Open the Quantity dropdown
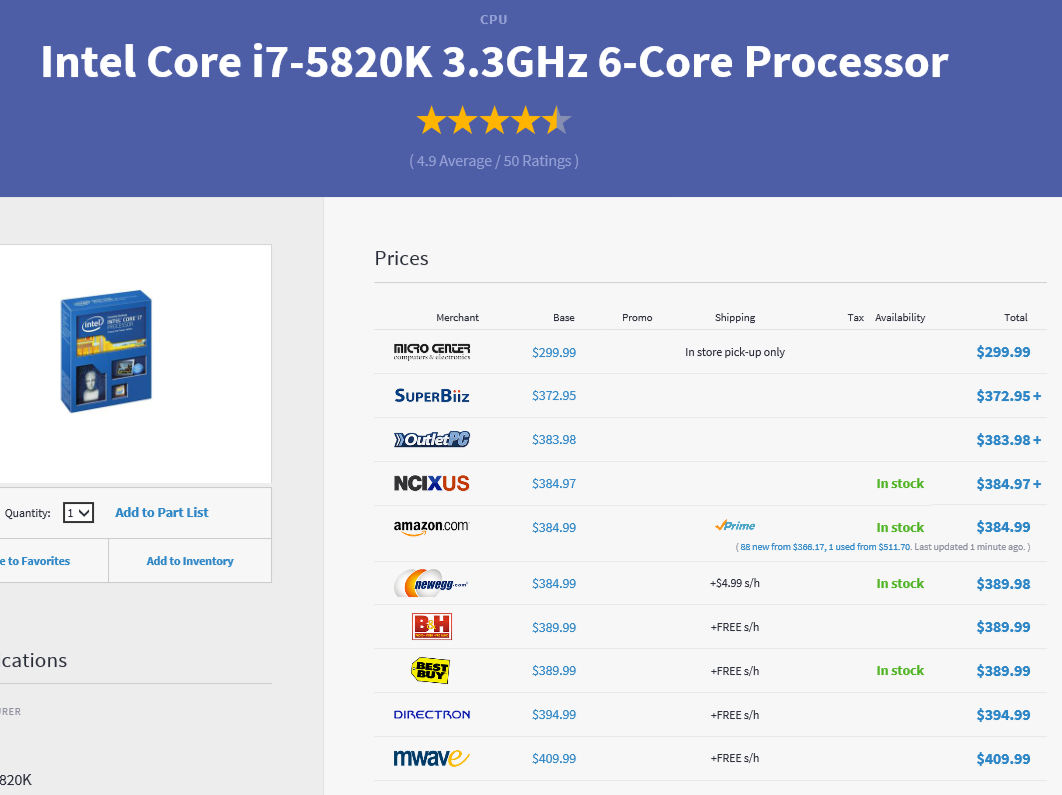 click(x=79, y=513)
